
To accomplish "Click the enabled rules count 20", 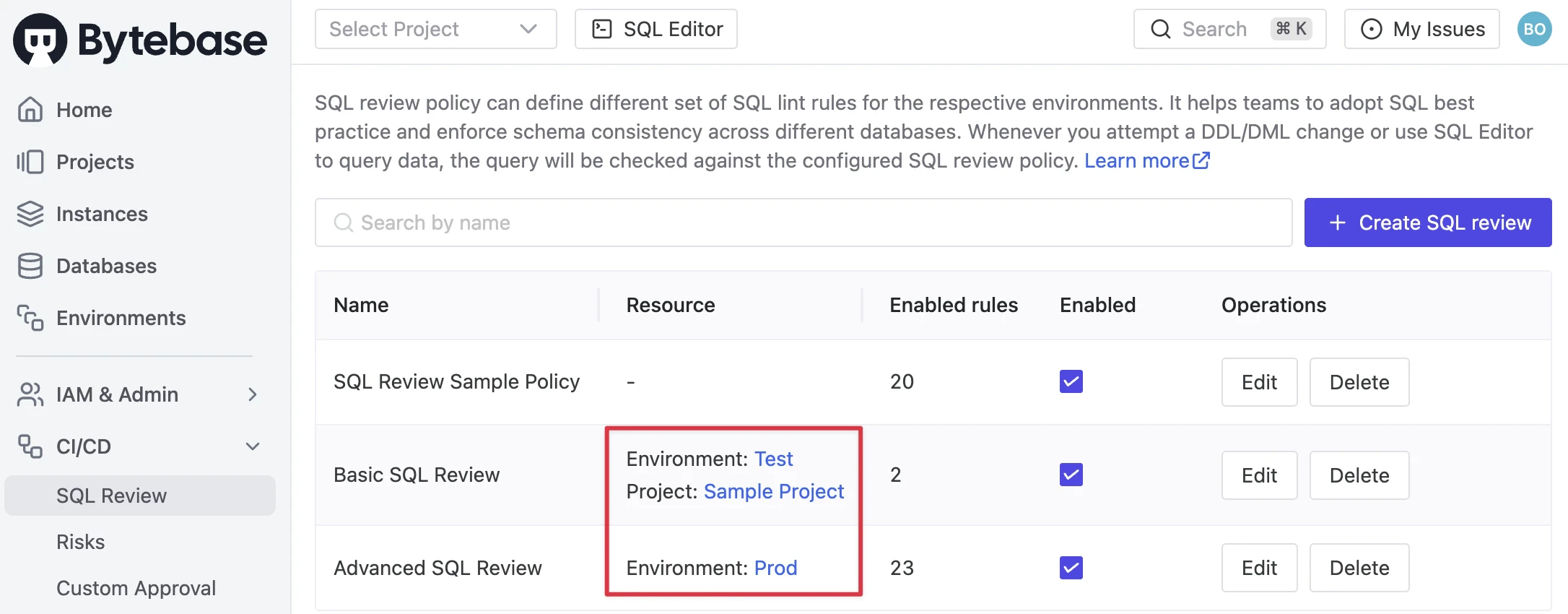I will pos(902,381).
